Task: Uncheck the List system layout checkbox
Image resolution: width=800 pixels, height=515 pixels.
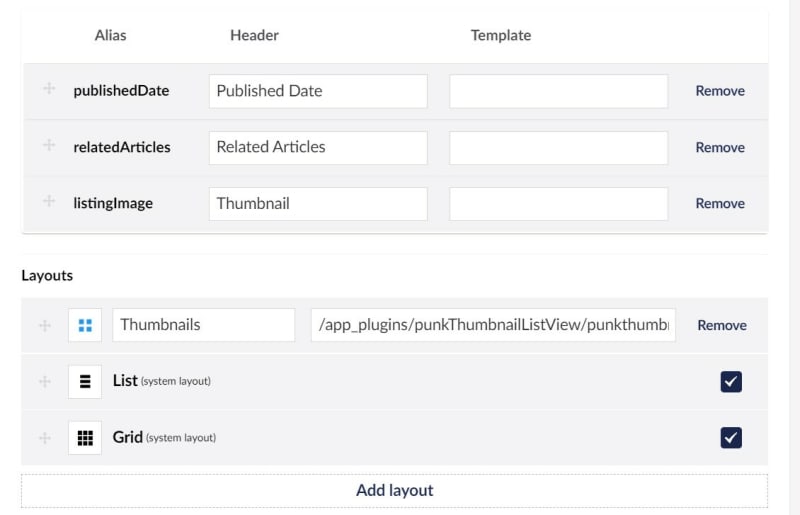Action: pos(731,381)
